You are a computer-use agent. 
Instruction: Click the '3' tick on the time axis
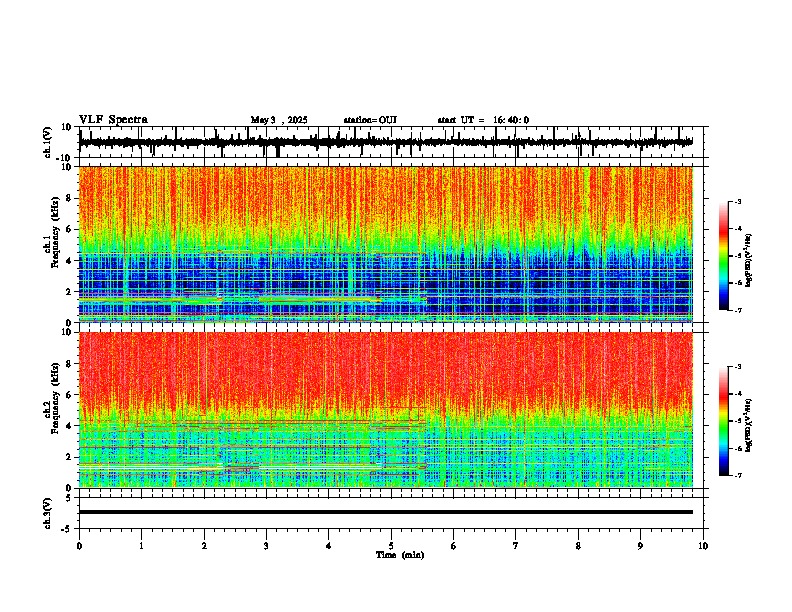point(267,546)
